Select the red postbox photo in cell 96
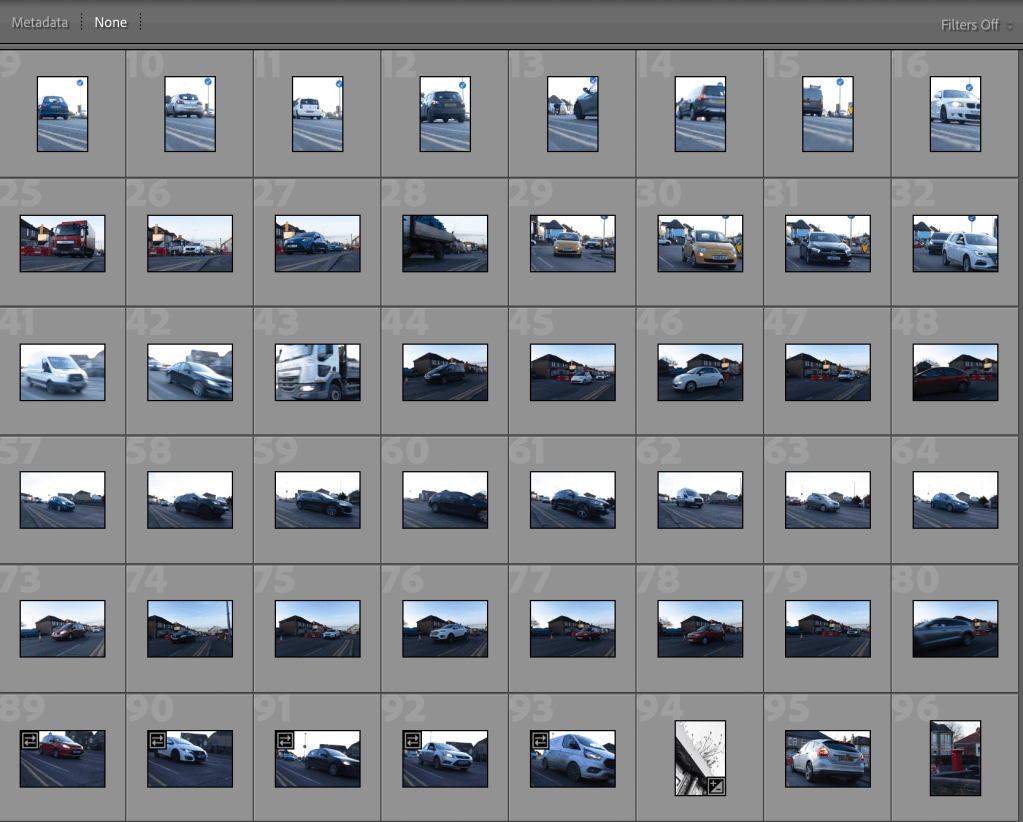 (x=955, y=758)
